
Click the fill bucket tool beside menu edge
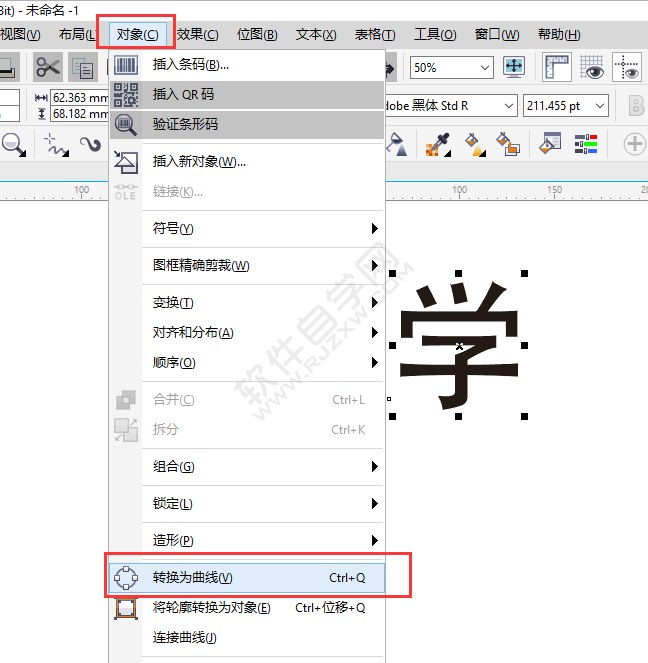point(397,144)
